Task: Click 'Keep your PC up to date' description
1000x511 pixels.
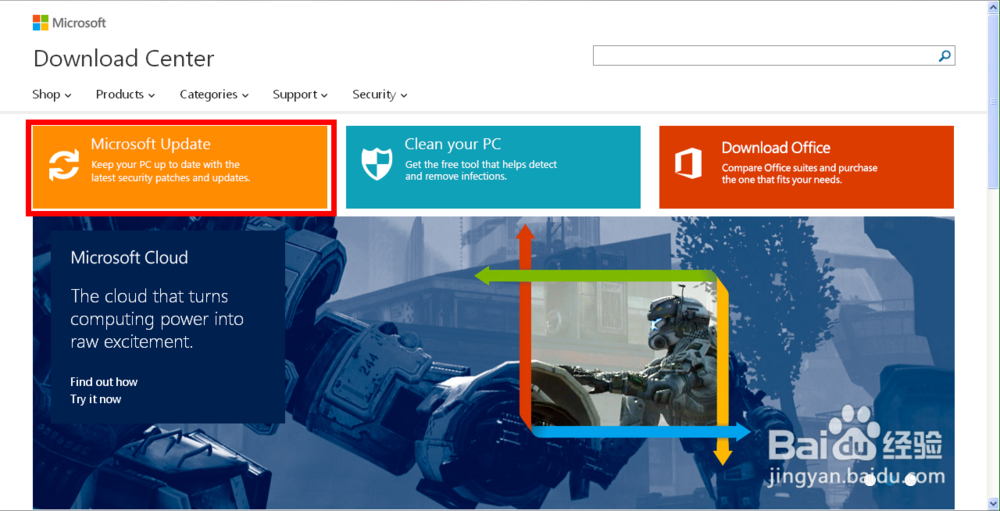Action: coord(170,172)
